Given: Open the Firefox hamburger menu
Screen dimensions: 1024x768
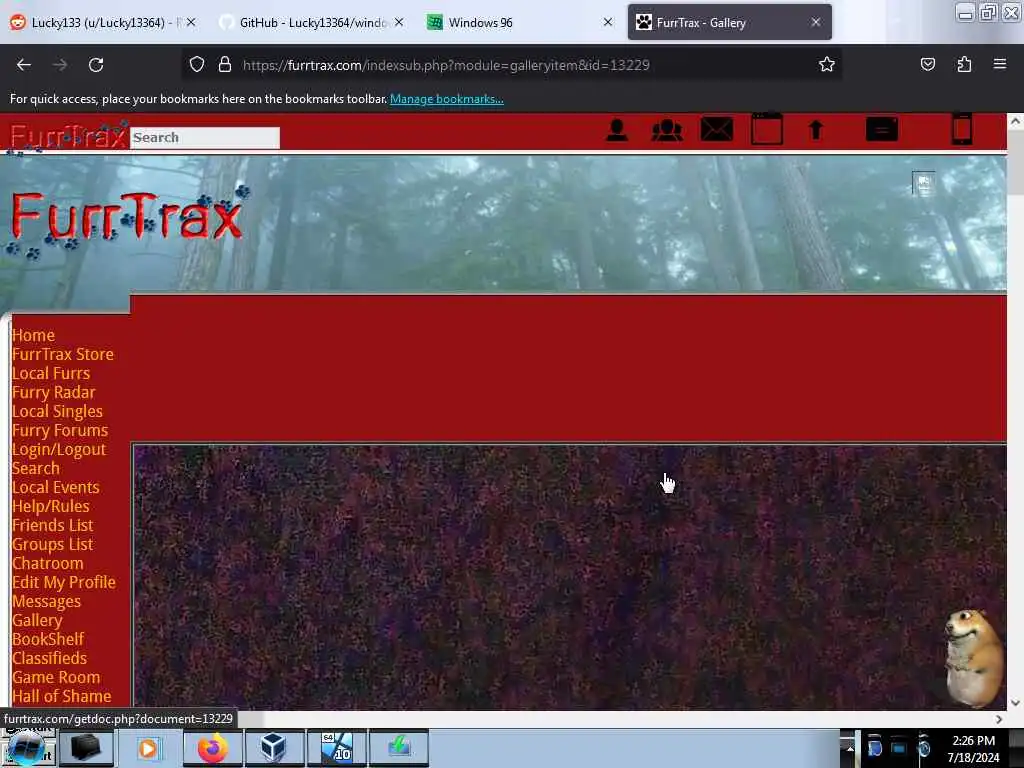Looking at the screenshot, I should tap(999, 64).
